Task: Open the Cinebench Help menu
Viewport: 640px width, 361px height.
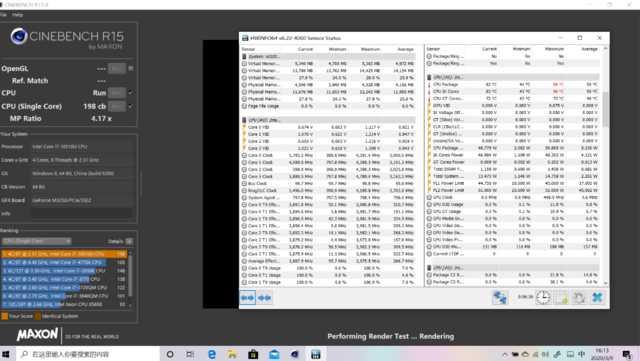Action: click(17, 15)
